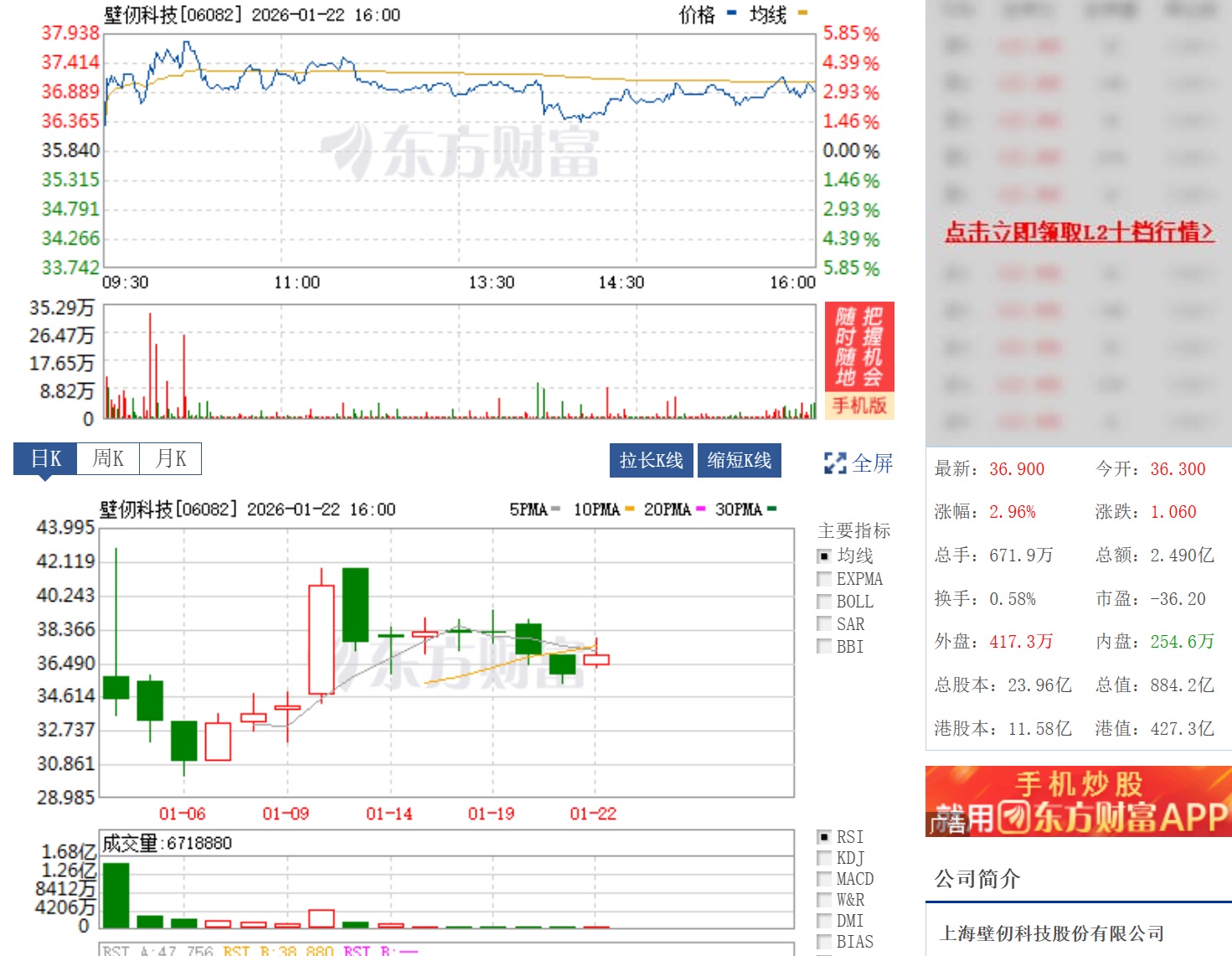Click the fullscreen expand icon
Image resolution: width=1232 pixels, height=956 pixels.
pos(835,462)
